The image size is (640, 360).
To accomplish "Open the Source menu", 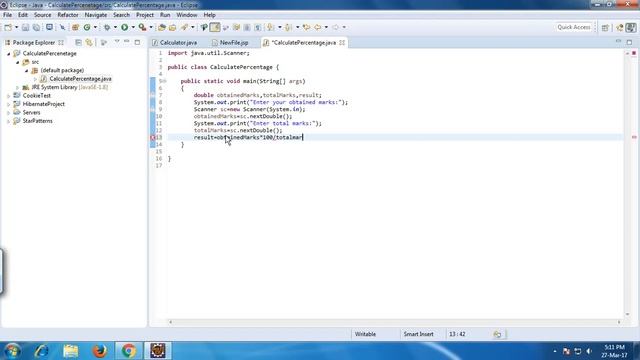I will (42, 15).
